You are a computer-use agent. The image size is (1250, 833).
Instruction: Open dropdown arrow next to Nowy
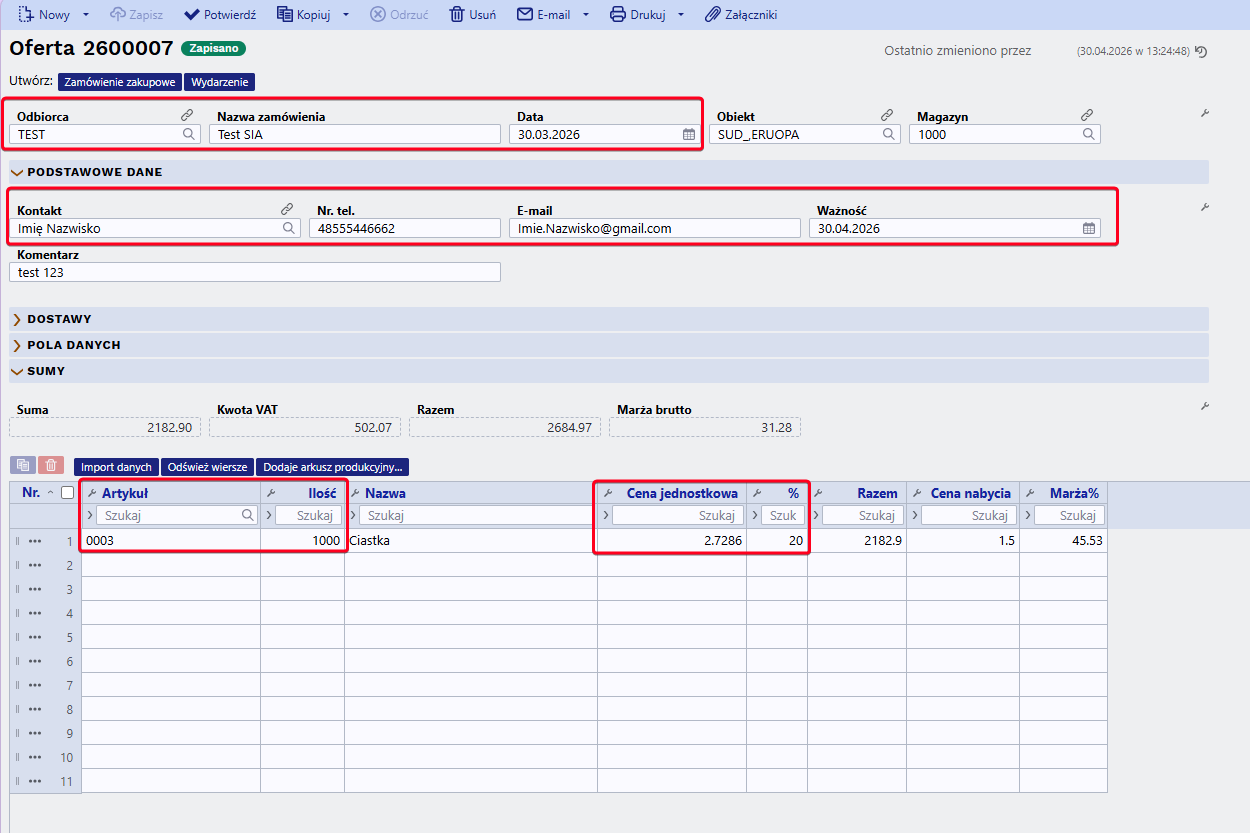tap(86, 15)
